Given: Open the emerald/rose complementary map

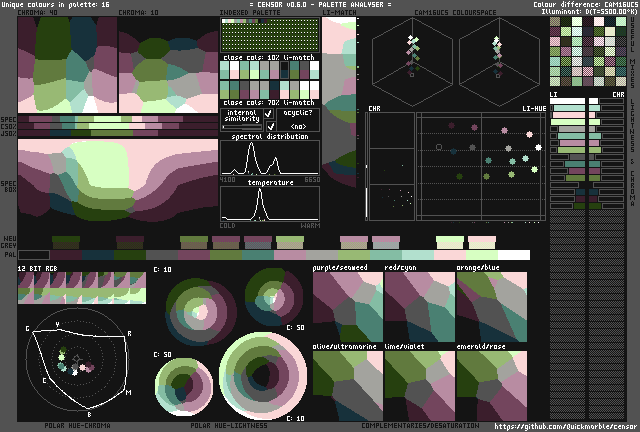Looking at the screenshot, I should pyautogui.click(x=492, y=386).
